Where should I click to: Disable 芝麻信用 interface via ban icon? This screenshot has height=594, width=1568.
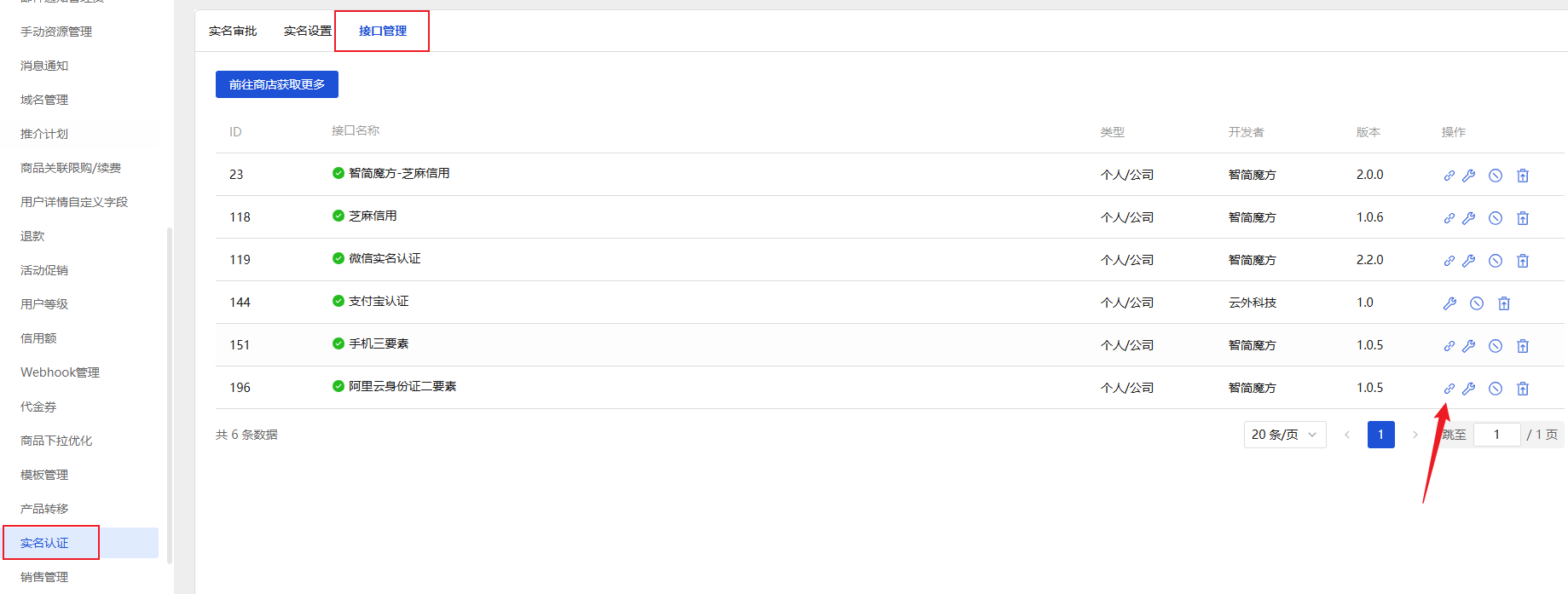click(x=1496, y=218)
